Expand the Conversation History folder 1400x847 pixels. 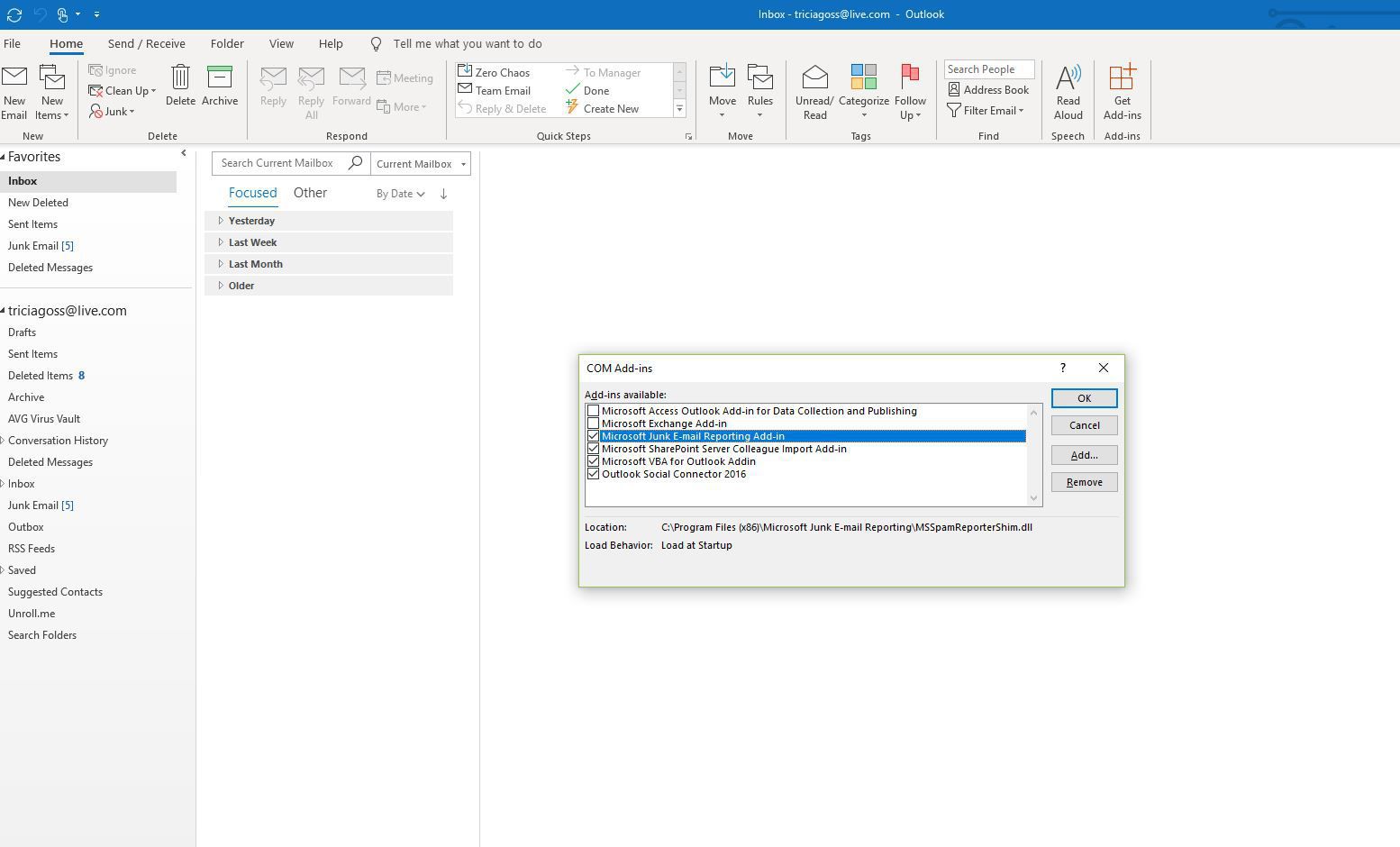(3, 441)
